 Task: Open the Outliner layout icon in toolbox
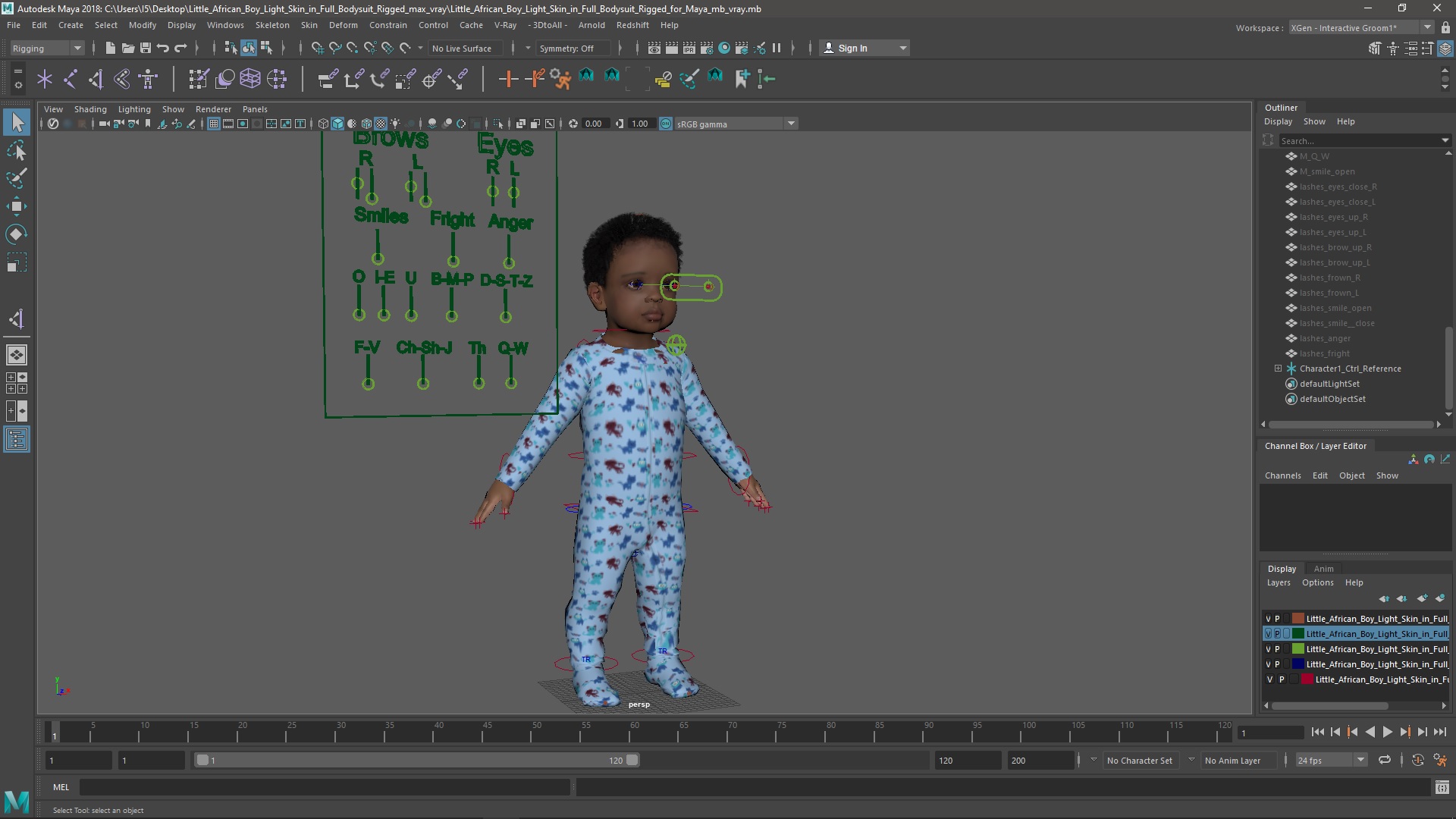(x=17, y=439)
